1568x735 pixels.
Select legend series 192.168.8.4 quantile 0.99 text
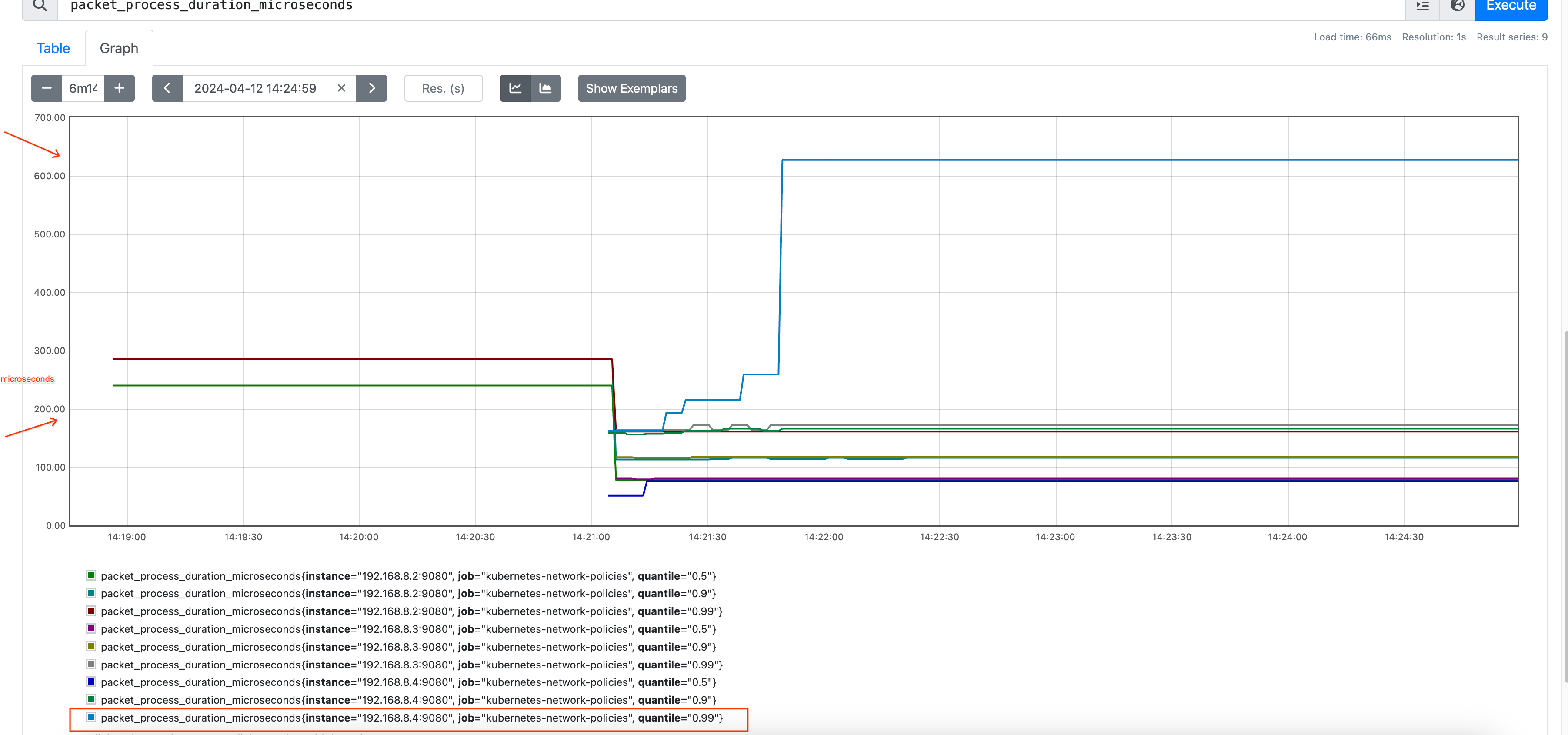(x=412, y=718)
